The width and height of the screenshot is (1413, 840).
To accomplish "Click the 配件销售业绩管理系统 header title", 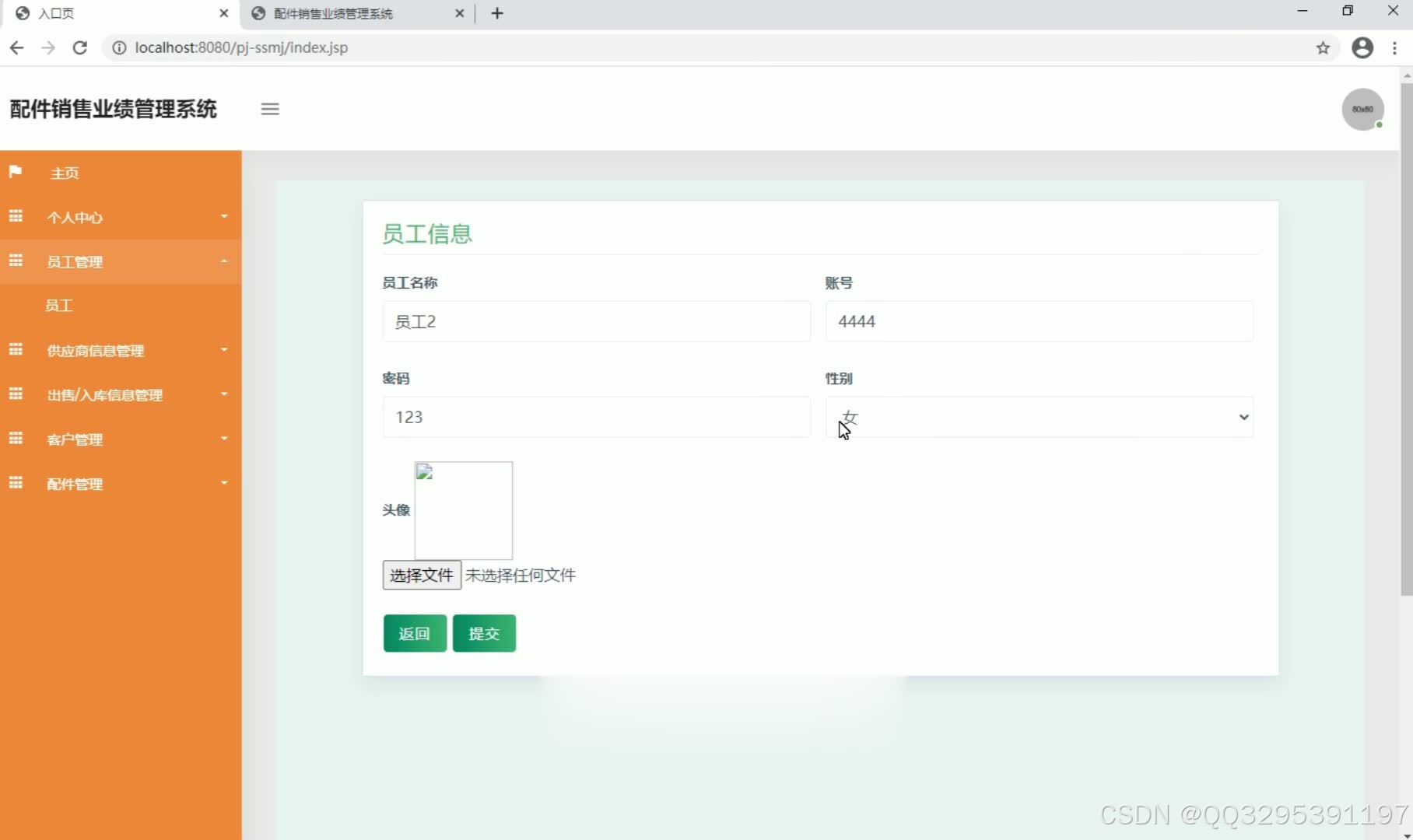I will [114, 109].
